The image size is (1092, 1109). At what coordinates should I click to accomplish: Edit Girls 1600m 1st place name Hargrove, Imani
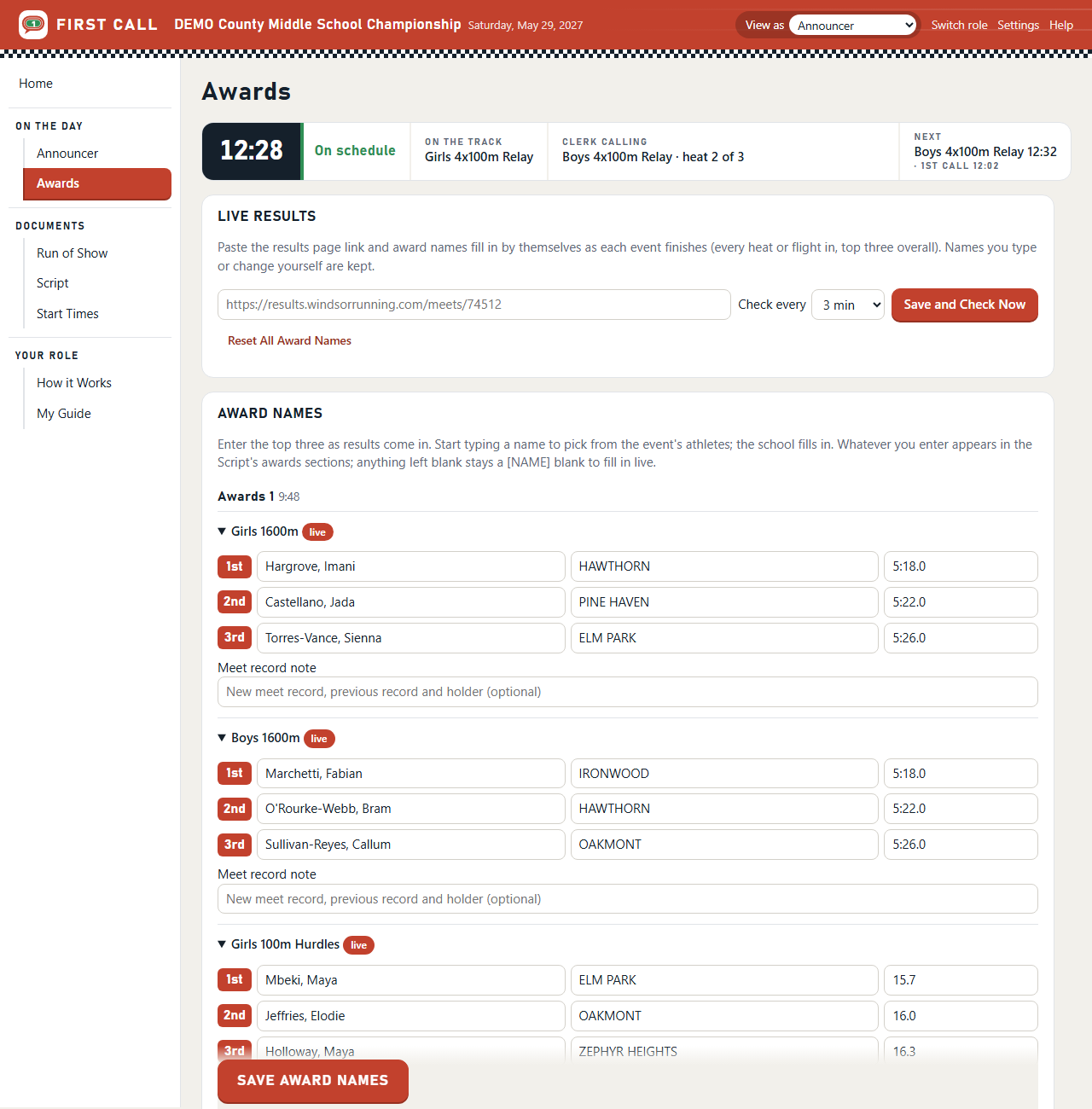pos(411,566)
